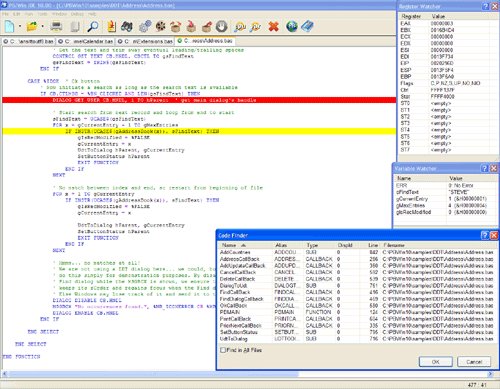Click the second yellow magnifier watcher icon

click(256, 26)
